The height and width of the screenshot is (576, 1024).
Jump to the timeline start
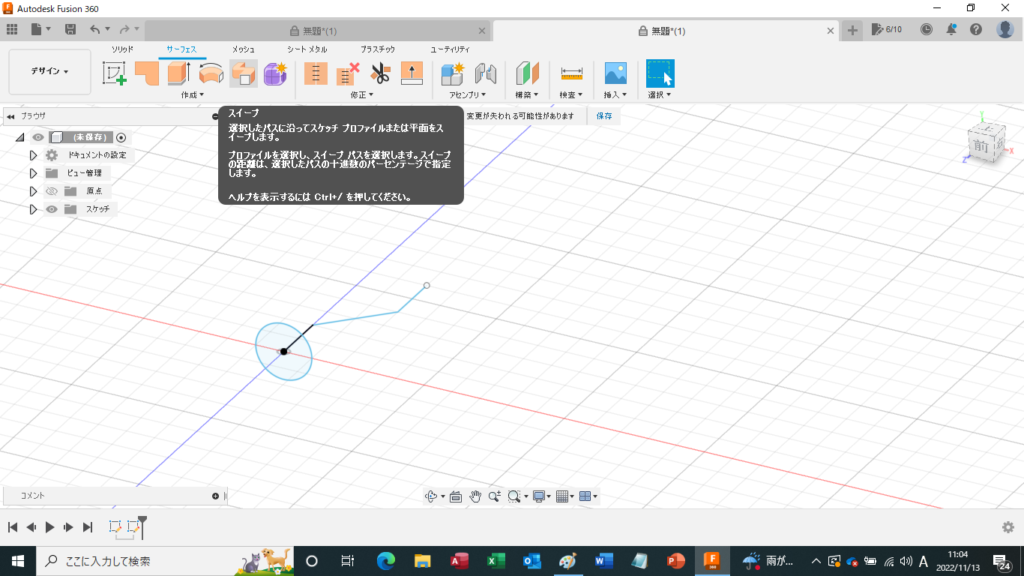[12, 527]
